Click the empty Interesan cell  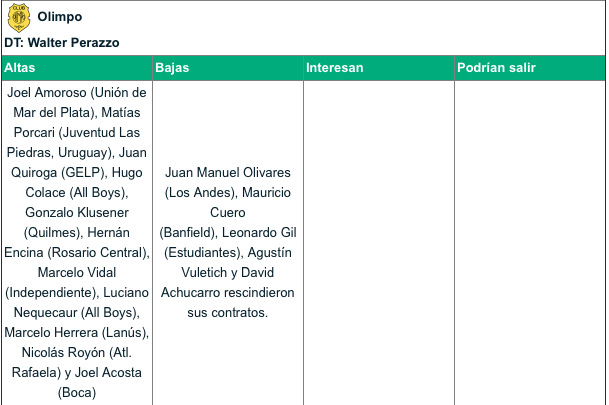tap(379, 243)
